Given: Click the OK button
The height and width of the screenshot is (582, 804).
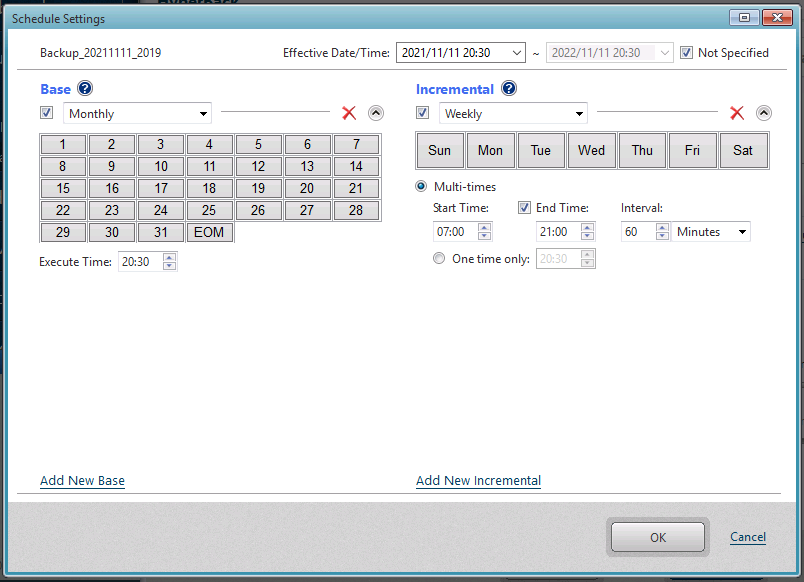Looking at the screenshot, I should (x=658, y=537).
